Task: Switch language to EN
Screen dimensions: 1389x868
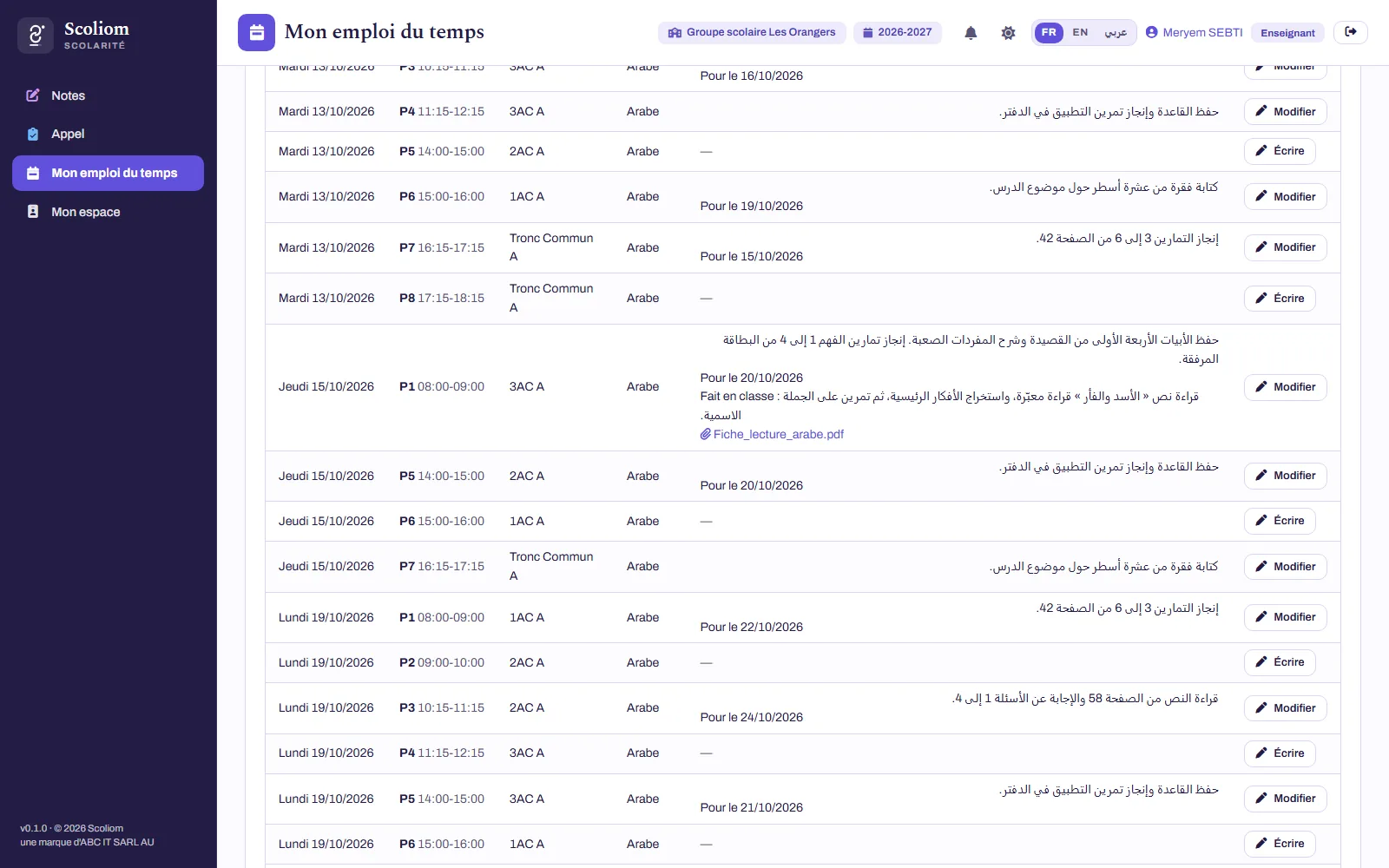Action: [1080, 33]
